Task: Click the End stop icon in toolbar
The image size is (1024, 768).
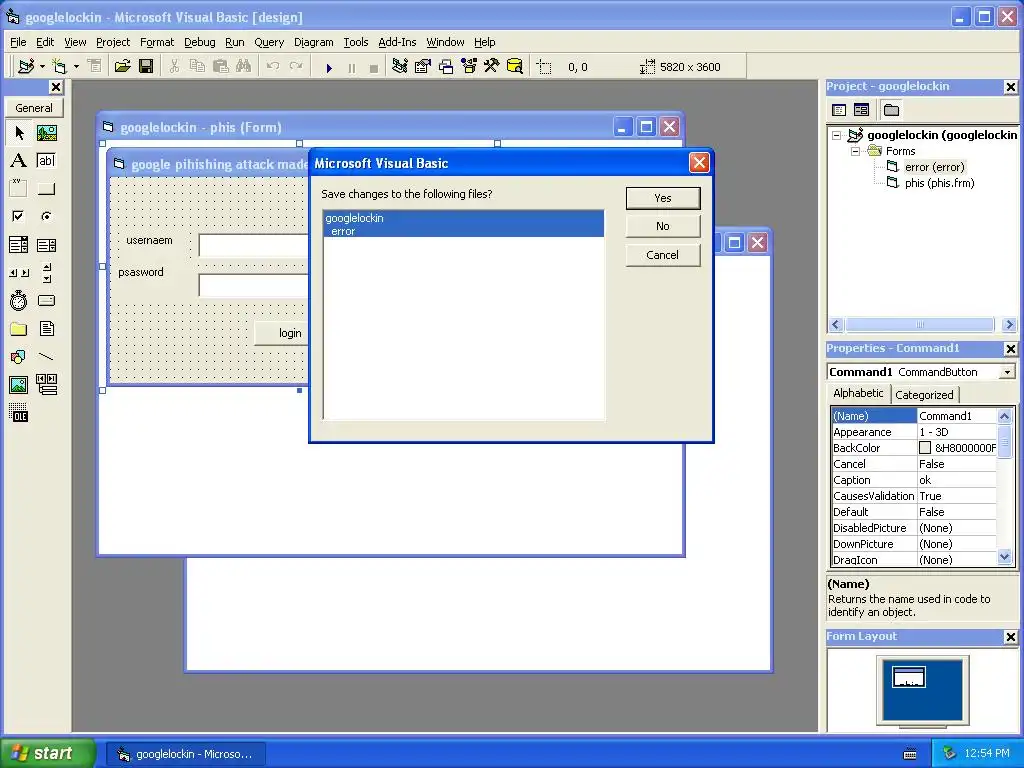Action: pos(374,67)
